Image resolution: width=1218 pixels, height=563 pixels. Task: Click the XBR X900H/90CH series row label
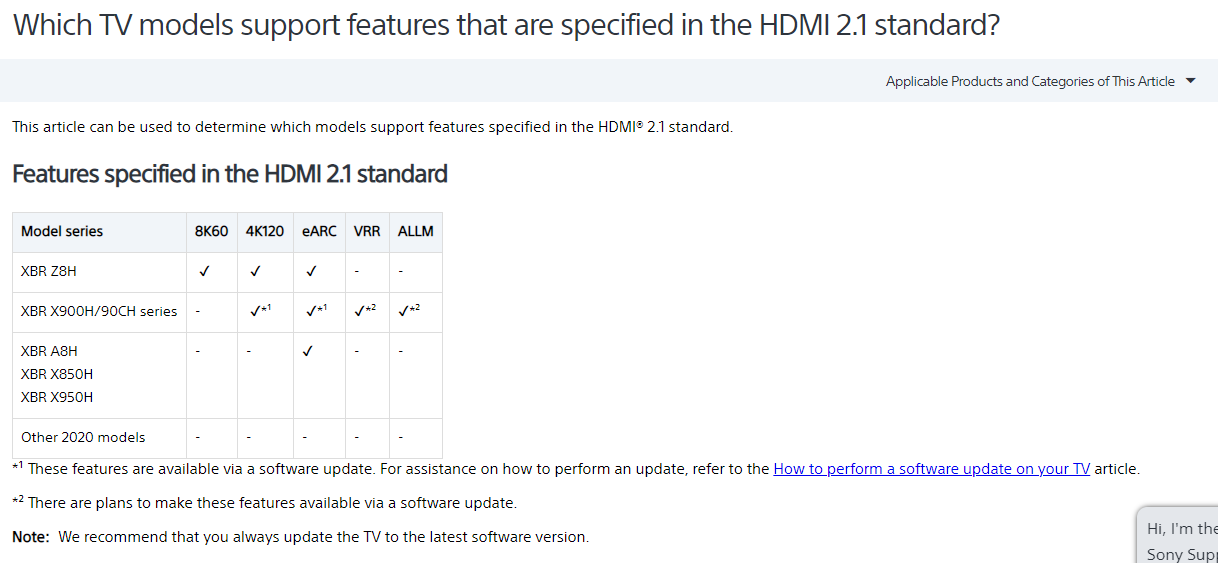99,311
